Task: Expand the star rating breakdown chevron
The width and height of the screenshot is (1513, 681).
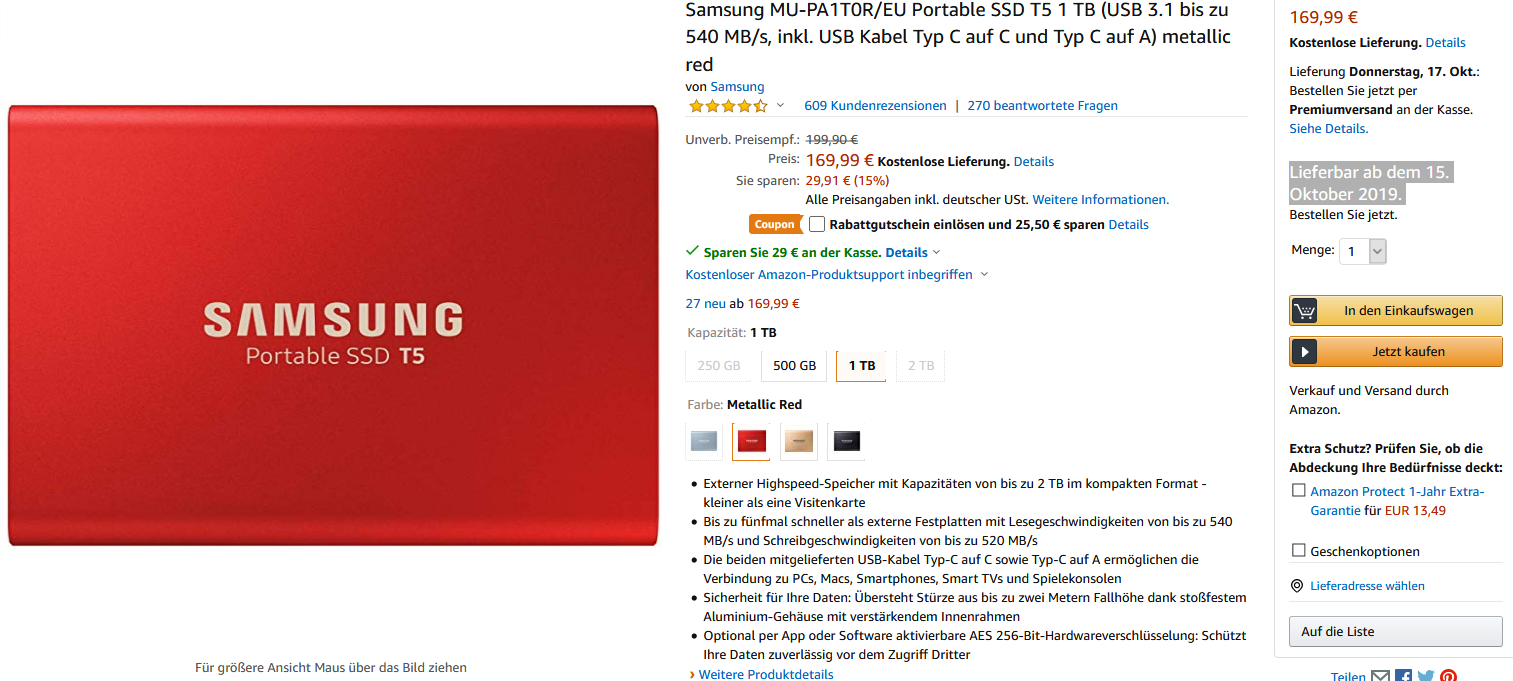Action: [x=780, y=106]
